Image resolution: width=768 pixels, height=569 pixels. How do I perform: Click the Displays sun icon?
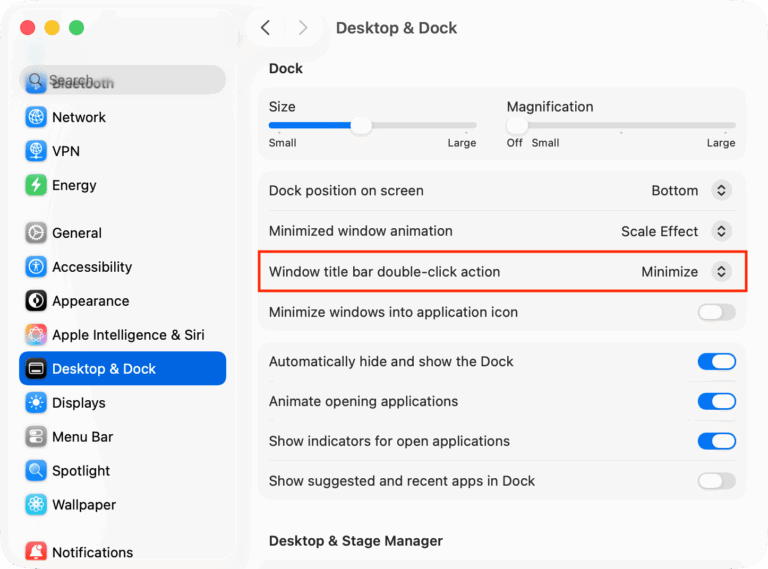click(36, 403)
